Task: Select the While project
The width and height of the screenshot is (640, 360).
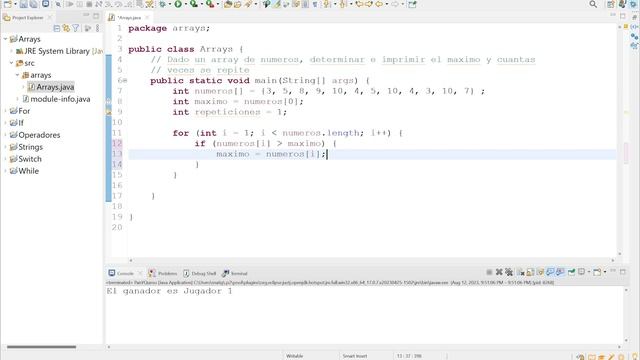Action: pos(24,171)
